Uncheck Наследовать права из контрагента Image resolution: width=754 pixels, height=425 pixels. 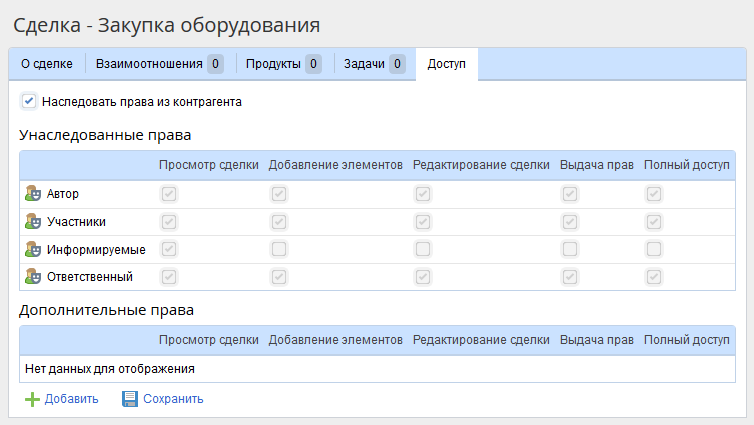29,101
